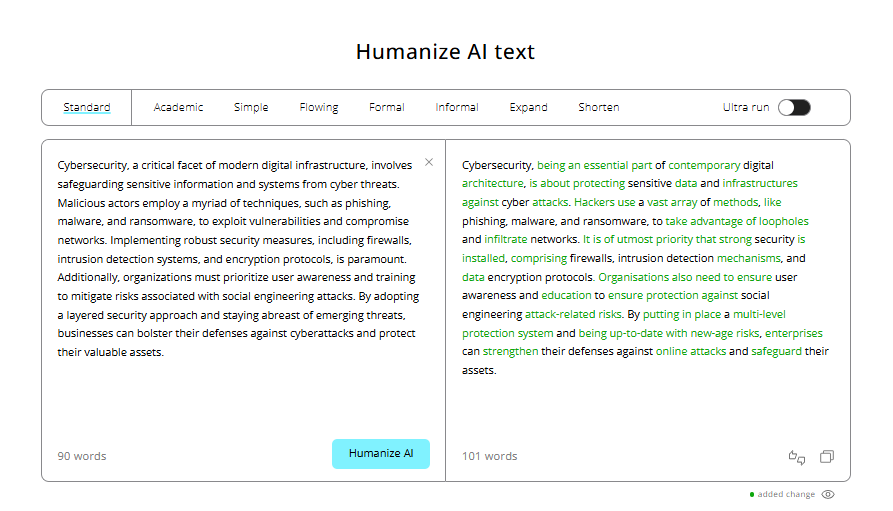893x511 pixels.
Task: Copy the humanized output text
Action: (x=827, y=457)
